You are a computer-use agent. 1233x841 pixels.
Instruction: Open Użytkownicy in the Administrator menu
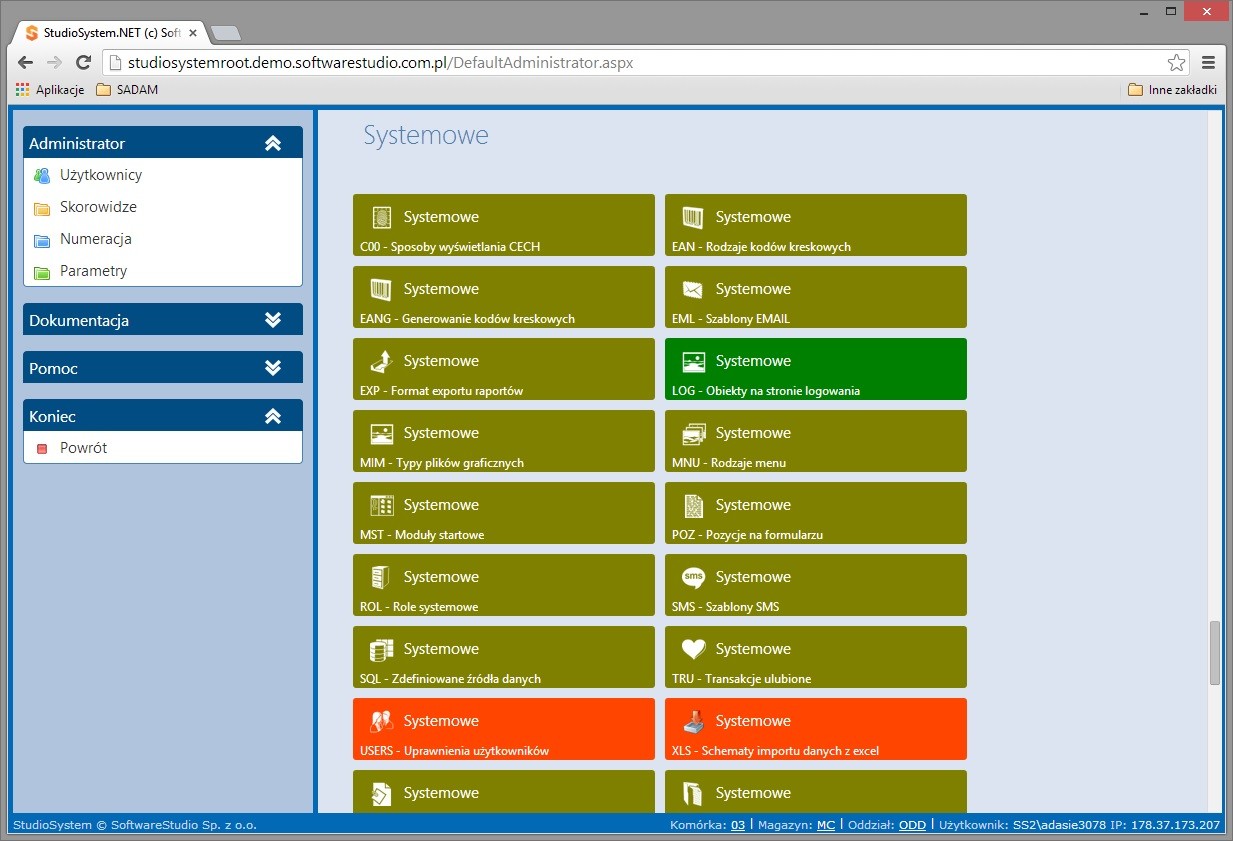click(x=101, y=175)
